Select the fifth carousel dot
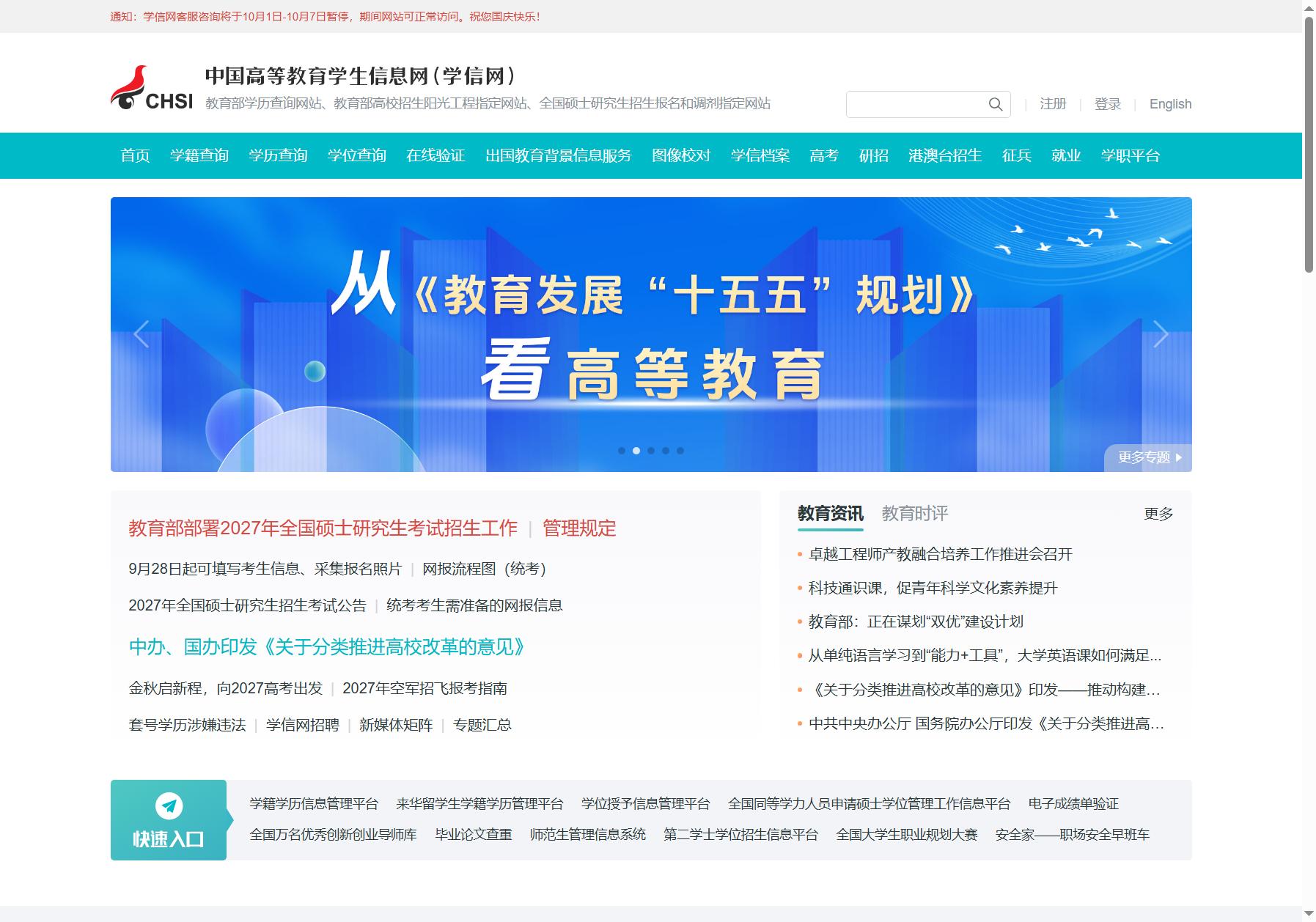This screenshot has width=1316, height=922. tap(680, 451)
